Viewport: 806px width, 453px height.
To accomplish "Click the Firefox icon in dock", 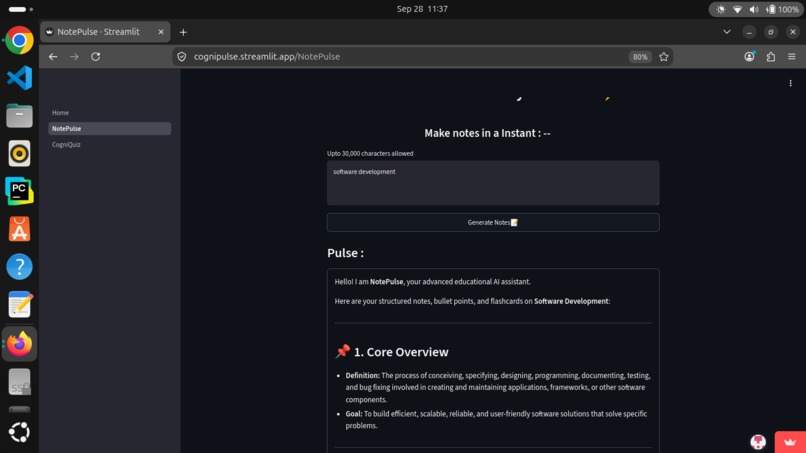I will click(19, 343).
